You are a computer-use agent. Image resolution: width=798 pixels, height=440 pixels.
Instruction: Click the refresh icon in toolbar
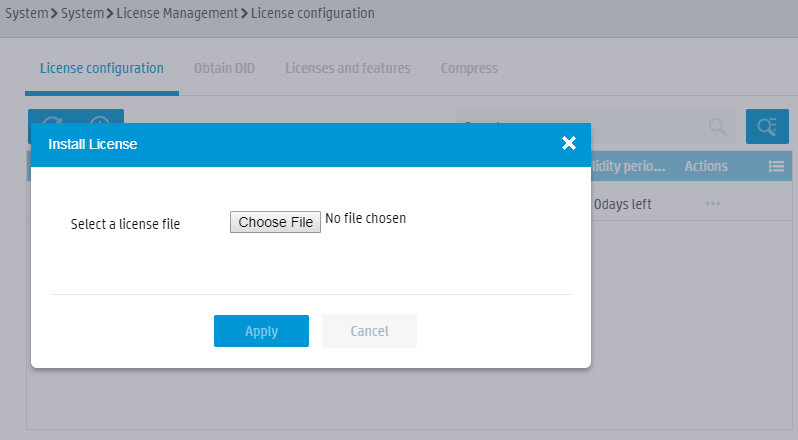click(x=52, y=119)
